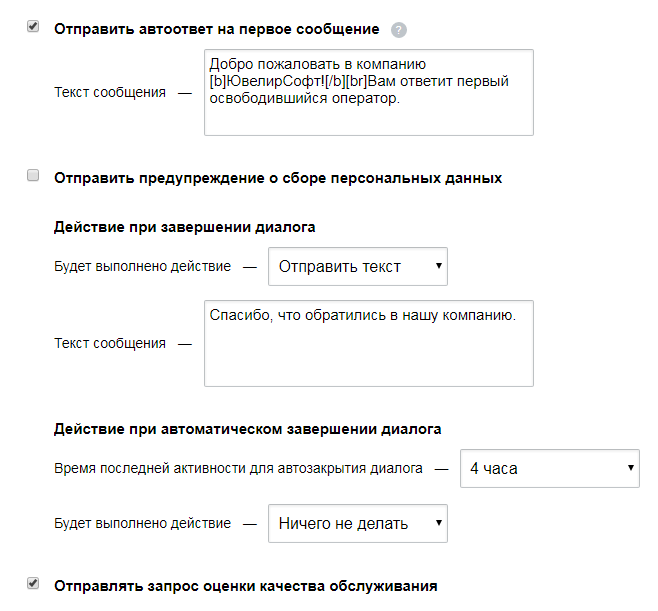658x611 pixels.
Task: Click the help question mark icon
Action: [399, 30]
